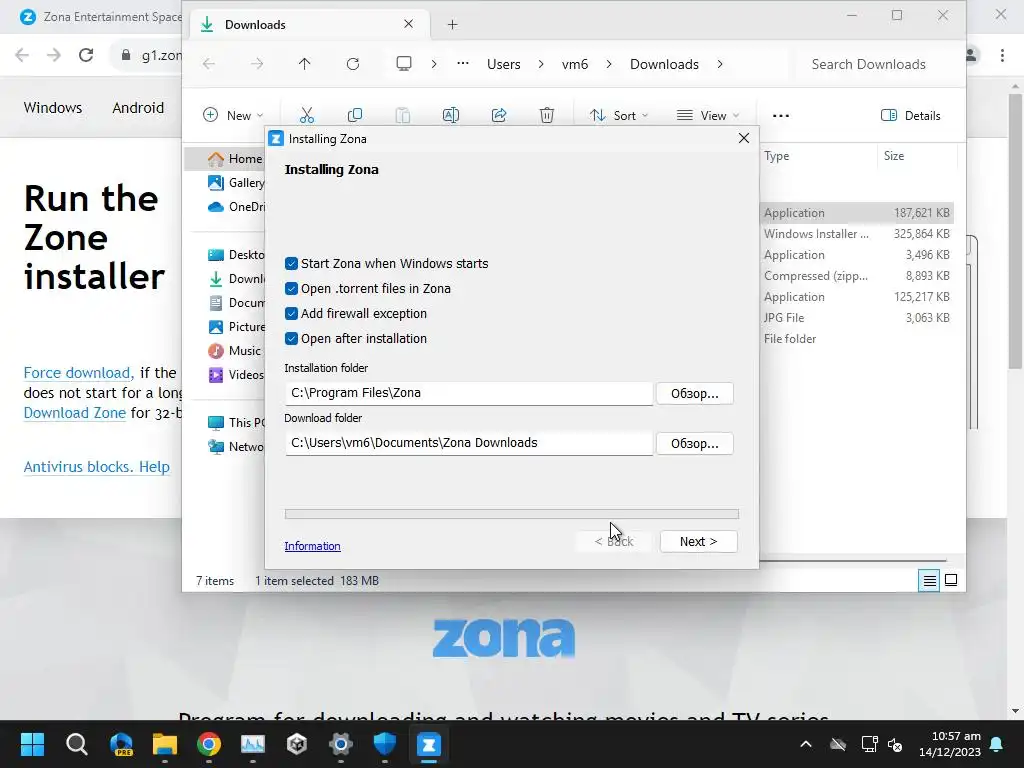The width and height of the screenshot is (1024, 768).
Task: Click the Rename icon in File Explorer toolbar
Action: click(x=451, y=116)
